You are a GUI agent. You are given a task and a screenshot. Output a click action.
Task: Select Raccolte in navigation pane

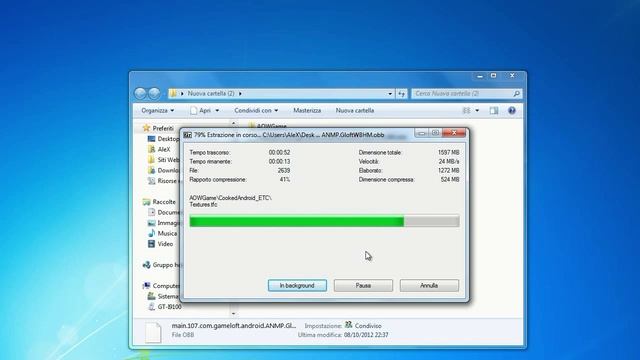point(164,202)
